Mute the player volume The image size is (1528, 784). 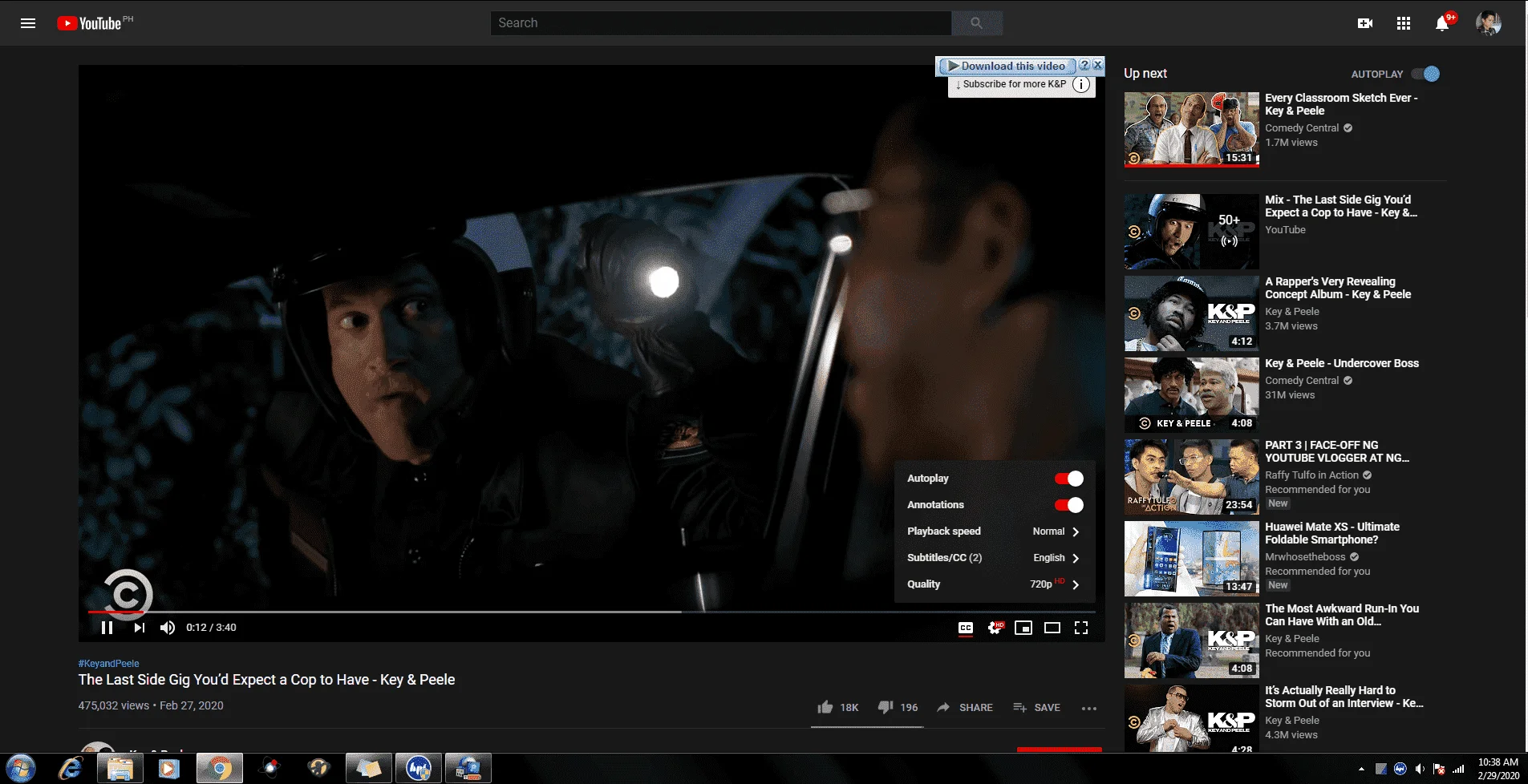click(168, 628)
